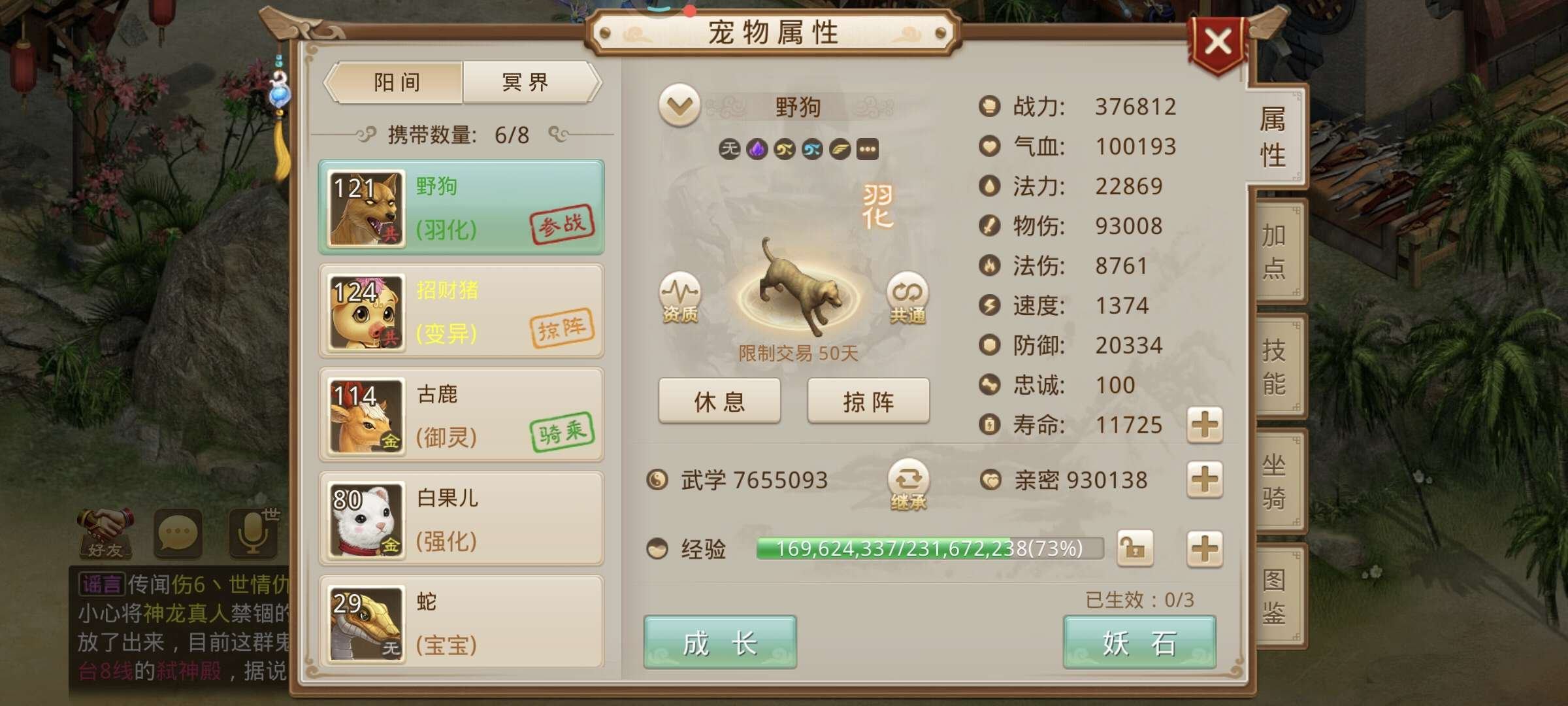The image size is (1568, 706).
Task: Open the chat bubble icon
Action: tap(178, 533)
